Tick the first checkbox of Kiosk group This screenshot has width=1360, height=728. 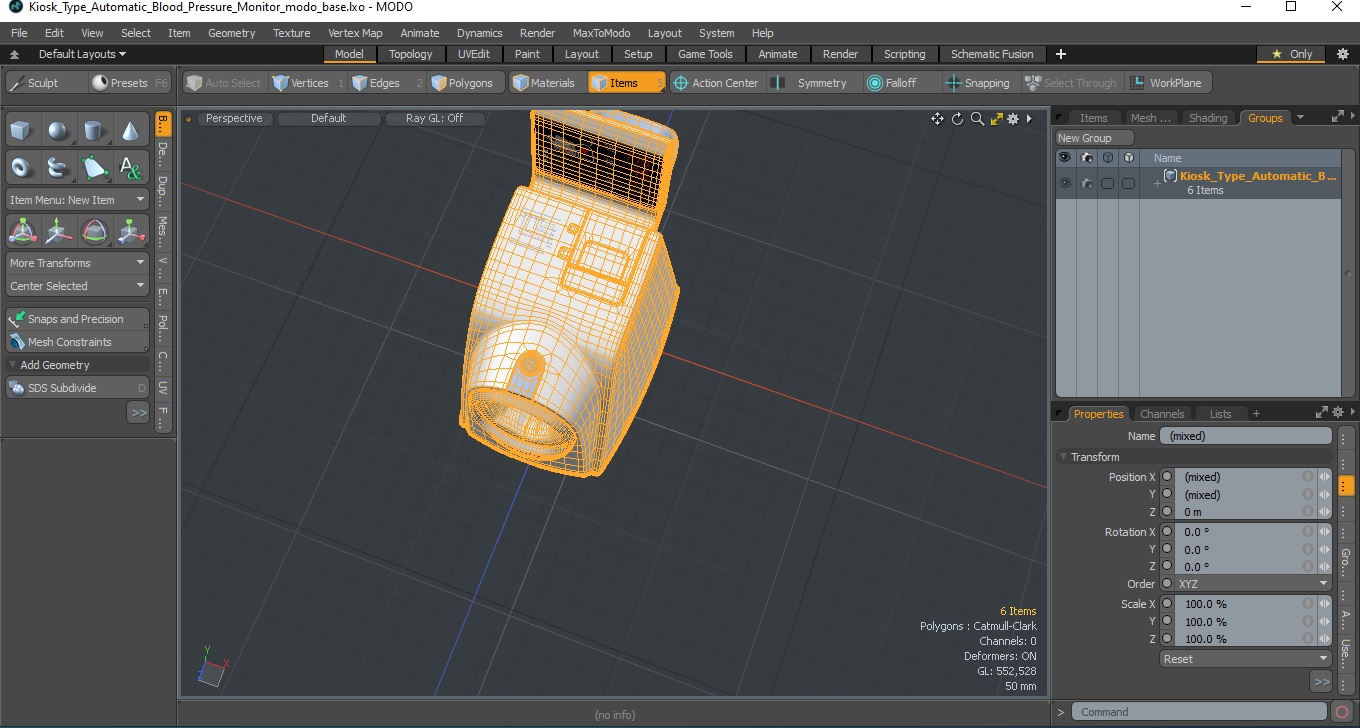click(1107, 183)
